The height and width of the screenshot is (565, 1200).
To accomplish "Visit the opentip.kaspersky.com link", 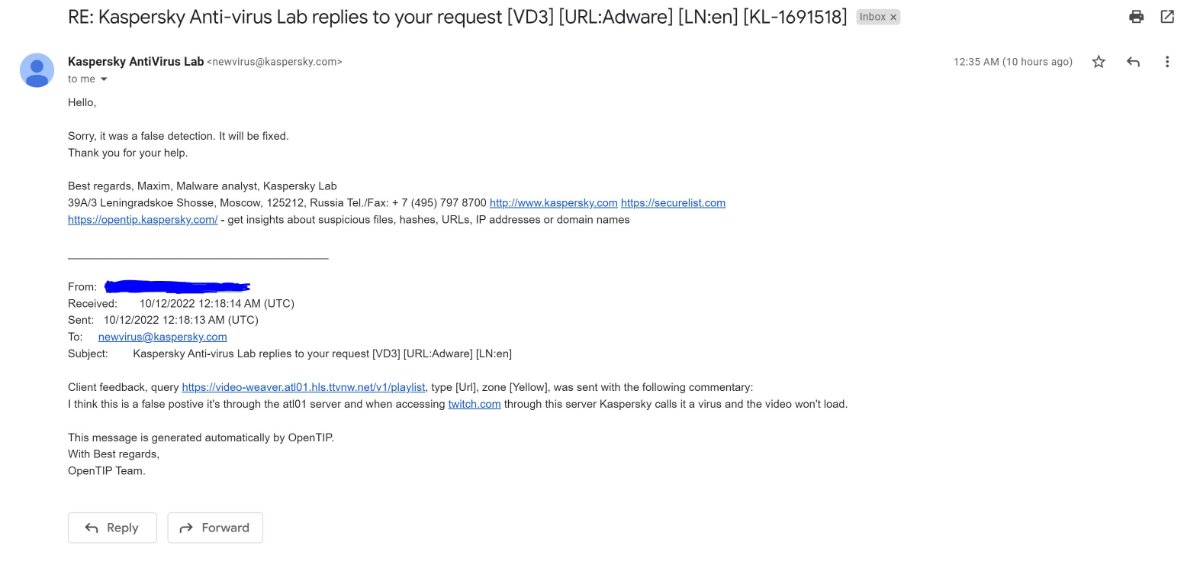I will pos(143,220).
